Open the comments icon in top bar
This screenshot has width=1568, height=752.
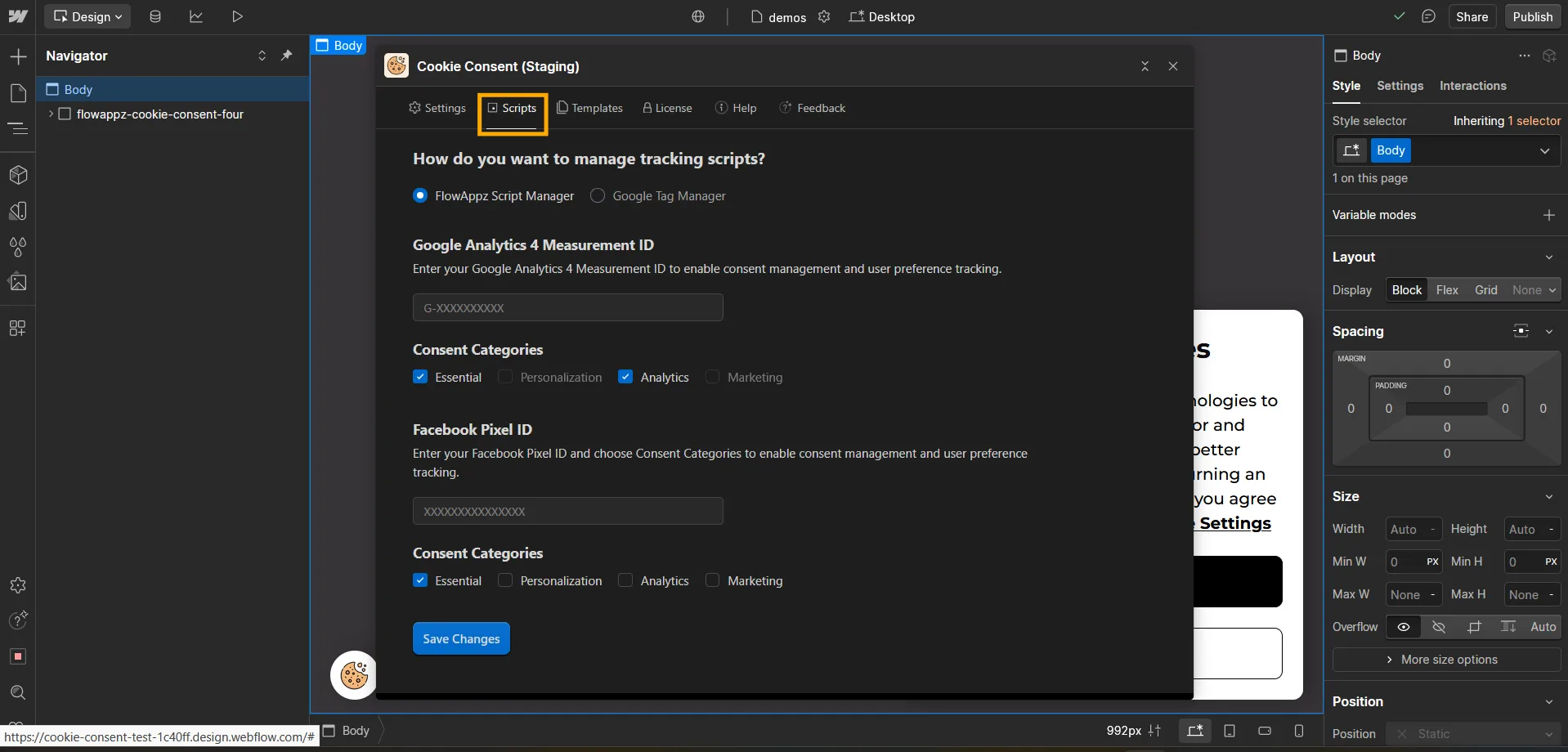(1428, 16)
